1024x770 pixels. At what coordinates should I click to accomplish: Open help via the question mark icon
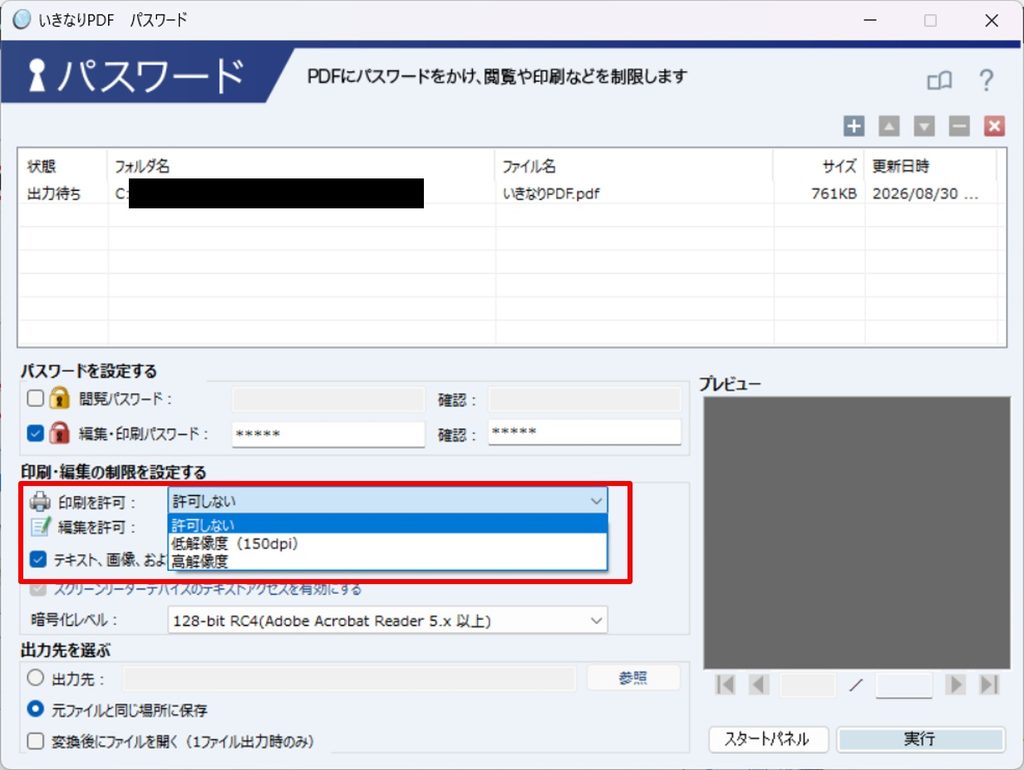[986, 80]
